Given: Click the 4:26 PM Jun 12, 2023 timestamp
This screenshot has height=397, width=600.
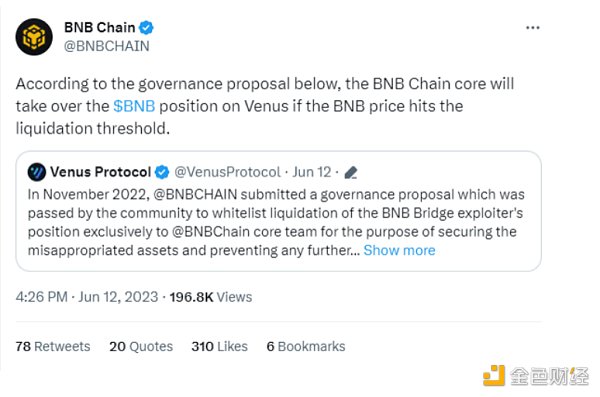Looking at the screenshot, I should click(x=87, y=297).
